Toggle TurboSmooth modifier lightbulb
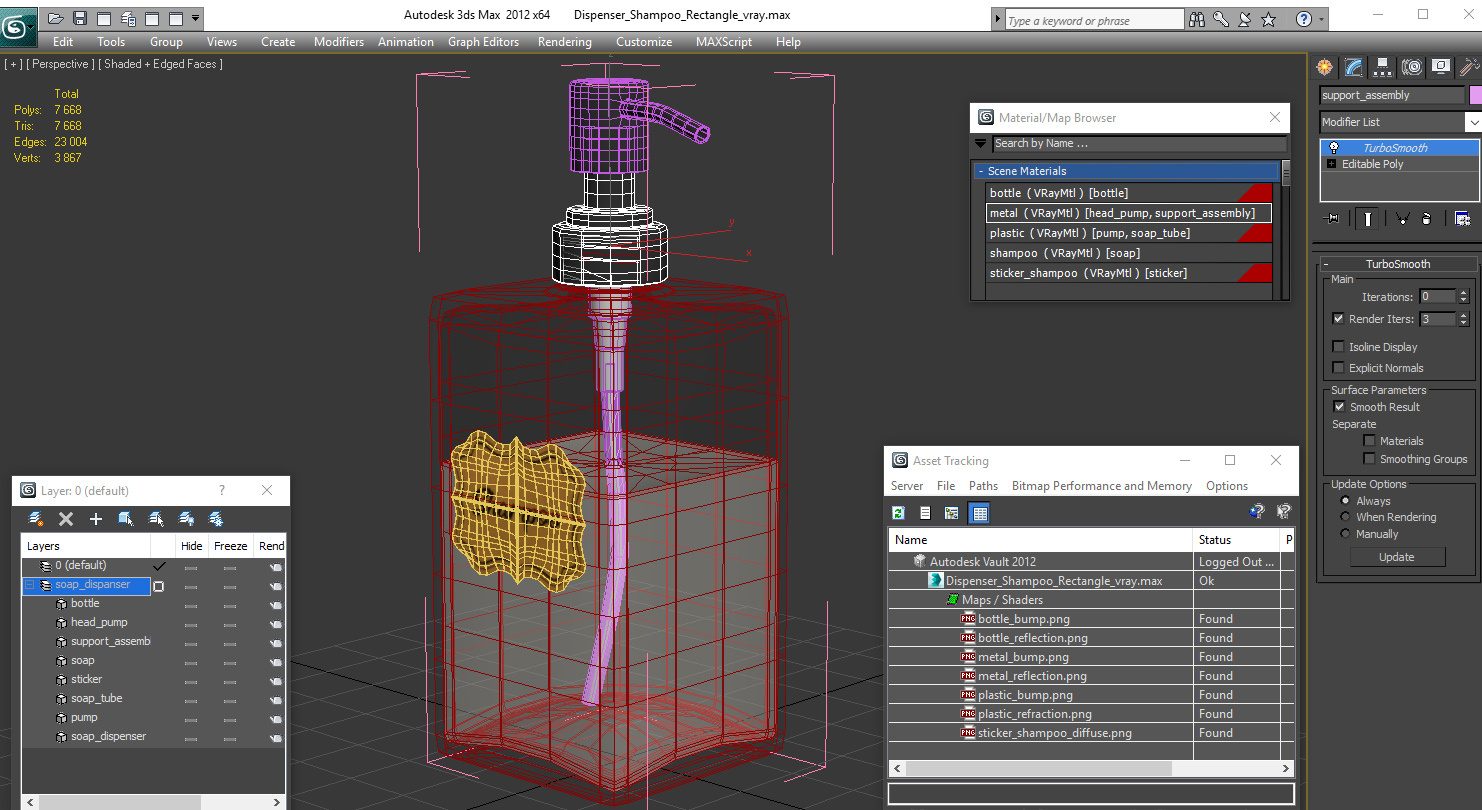 coord(1334,148)
